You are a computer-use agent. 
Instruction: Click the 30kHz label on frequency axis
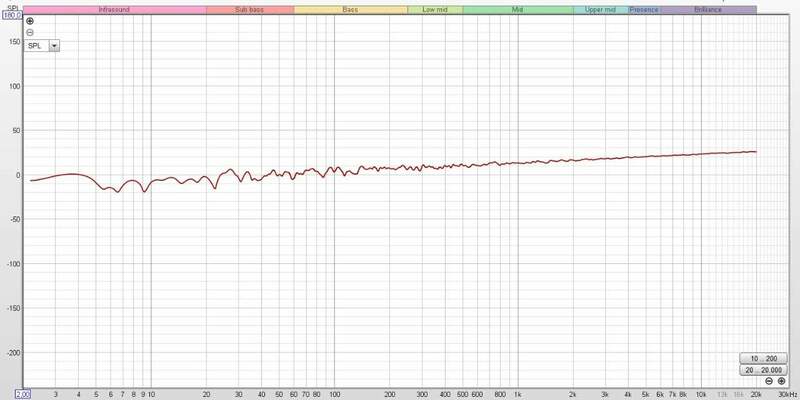[785, 394]
